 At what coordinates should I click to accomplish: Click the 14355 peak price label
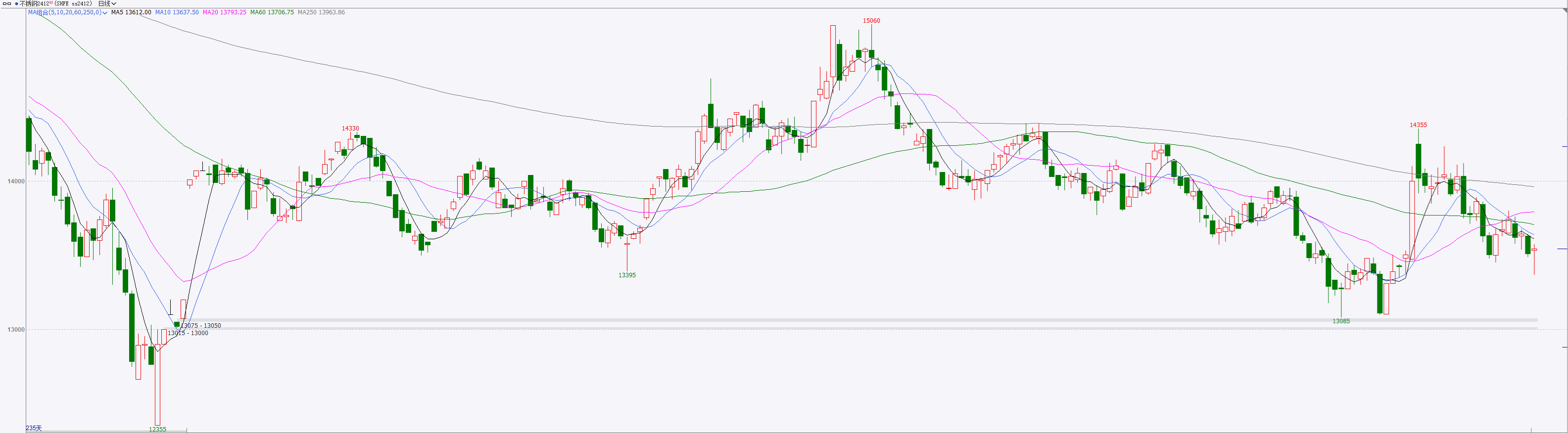[1418, 125]
